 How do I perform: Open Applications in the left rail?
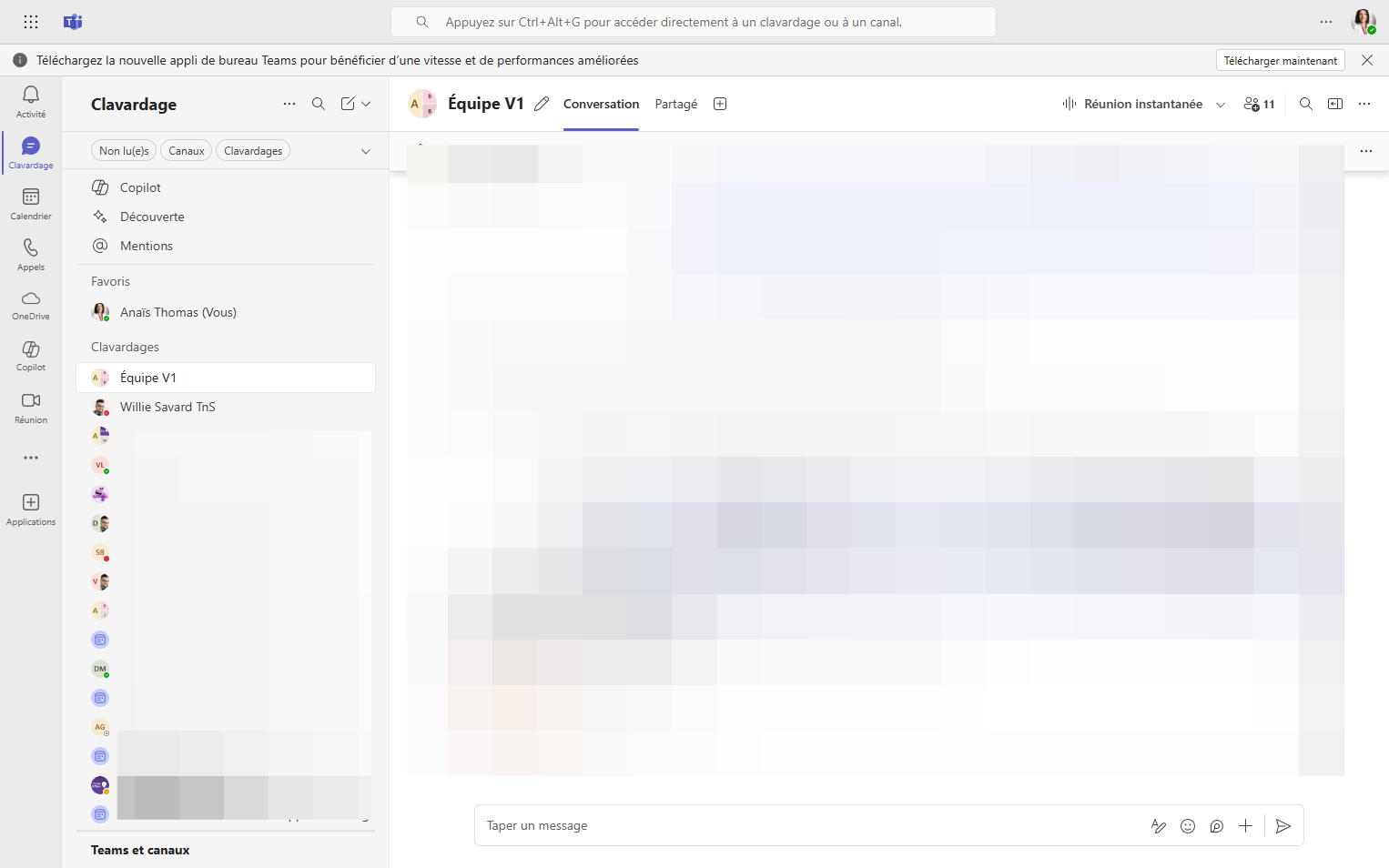(31, 510)
